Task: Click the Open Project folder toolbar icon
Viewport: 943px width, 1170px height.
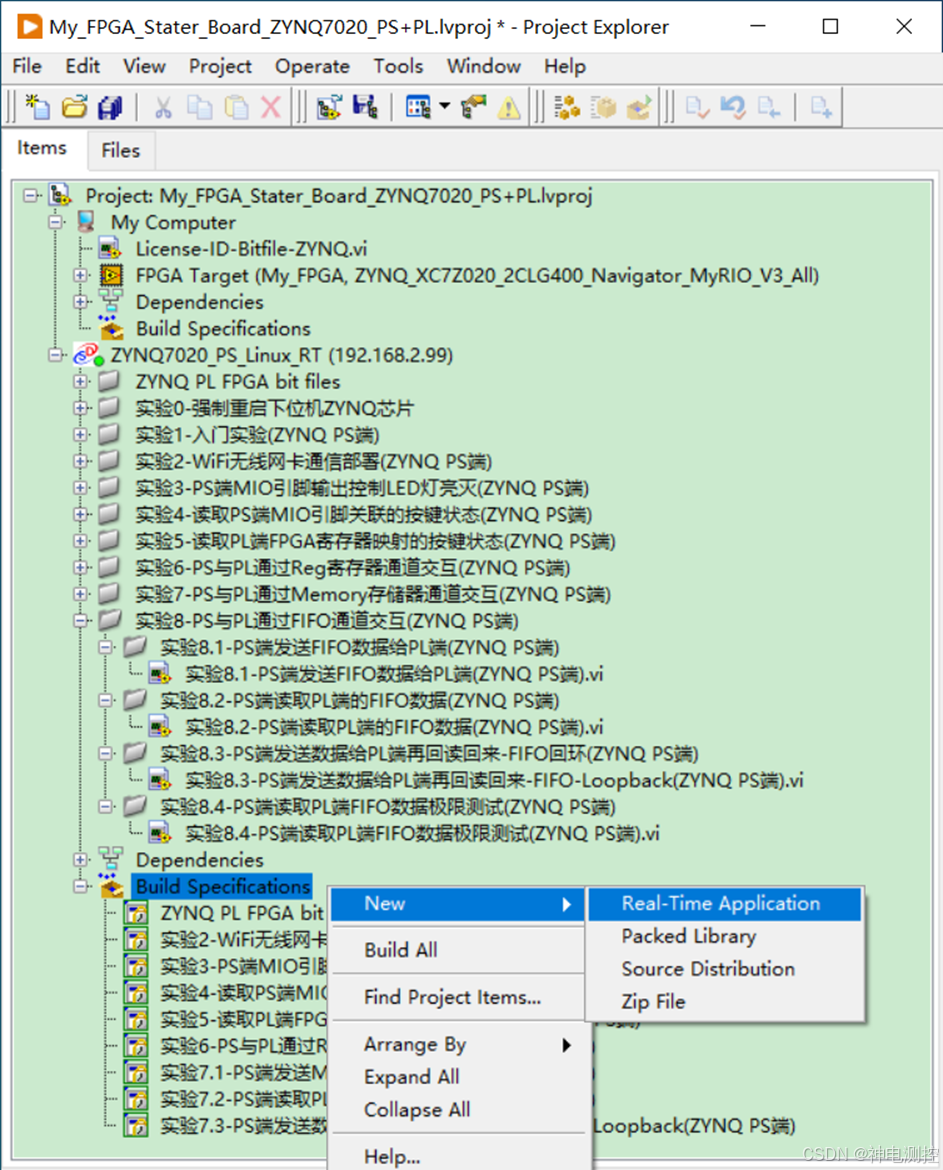Action: pyautogui.click(x=74, y=107)
